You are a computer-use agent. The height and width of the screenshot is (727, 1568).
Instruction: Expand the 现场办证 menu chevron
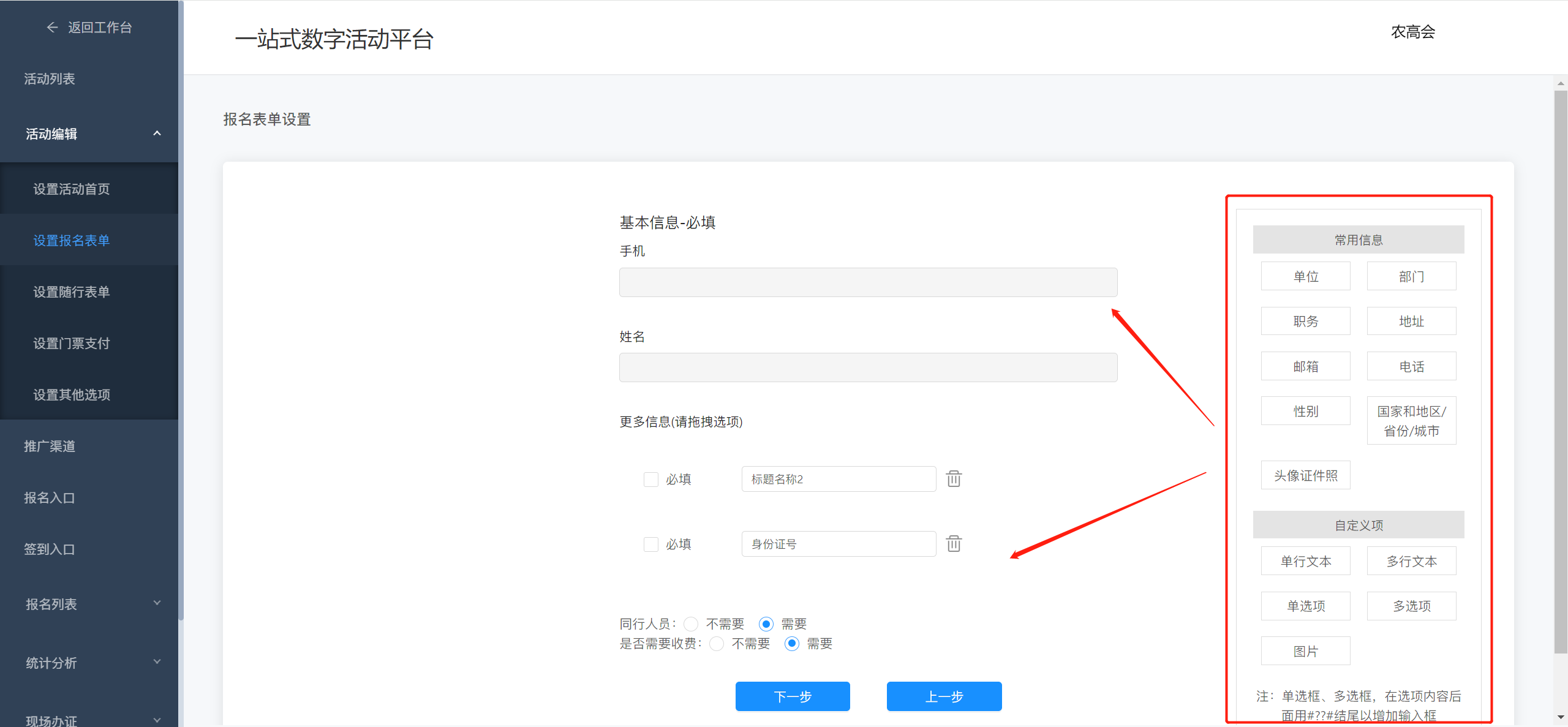(x=157, y=720)
